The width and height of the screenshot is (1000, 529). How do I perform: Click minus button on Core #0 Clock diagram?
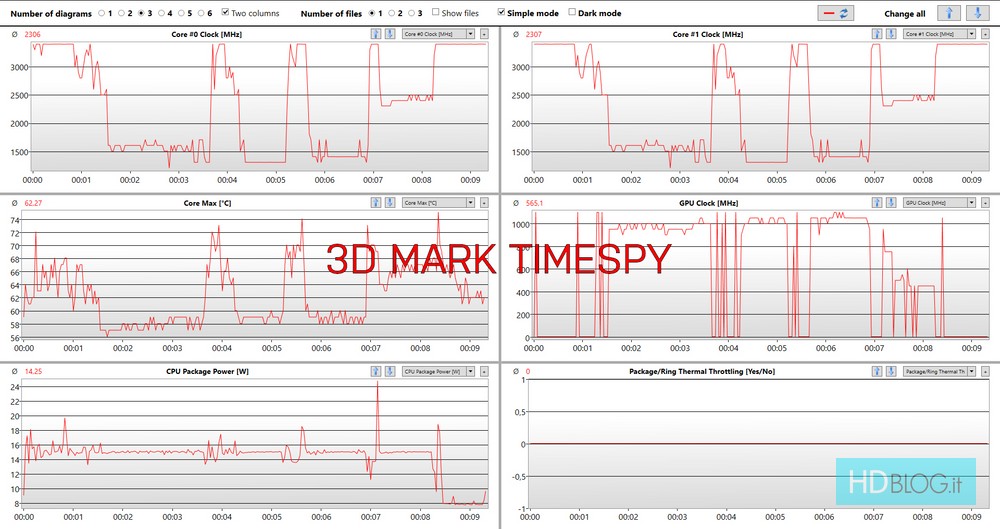click(x=484, y=34)
